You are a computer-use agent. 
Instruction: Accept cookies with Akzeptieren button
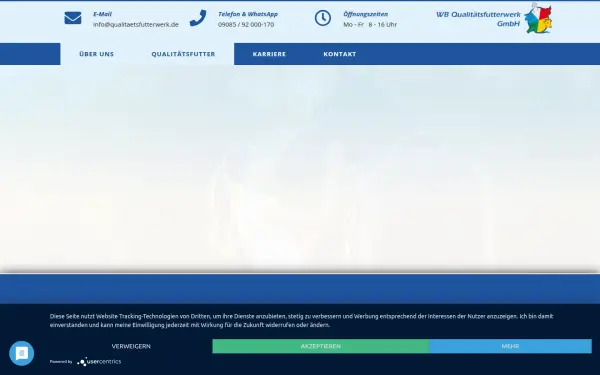[321, 346]
